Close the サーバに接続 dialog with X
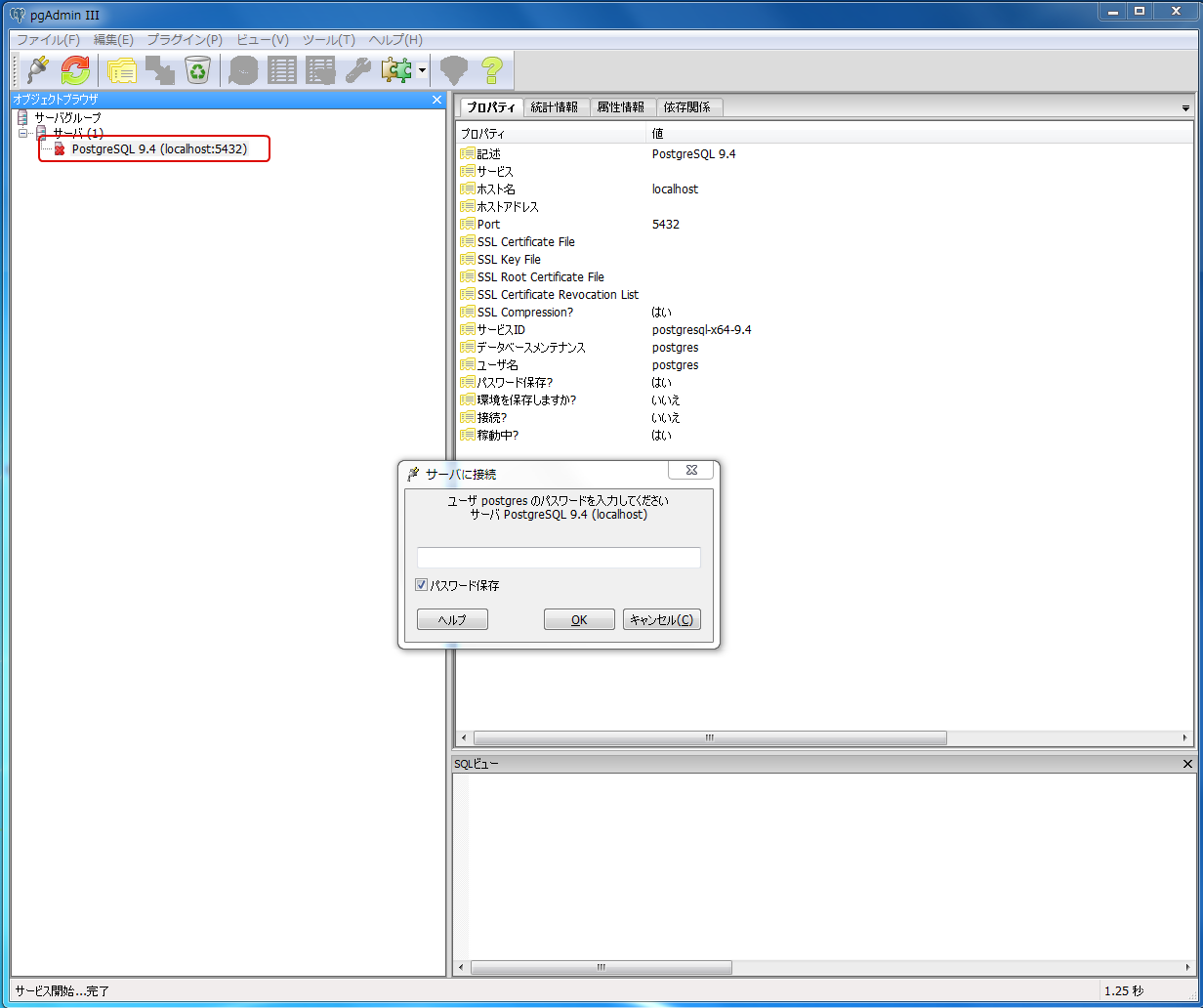This screenshot has height=1008, width=1203. pyautogui.click(x=690, y=470)
